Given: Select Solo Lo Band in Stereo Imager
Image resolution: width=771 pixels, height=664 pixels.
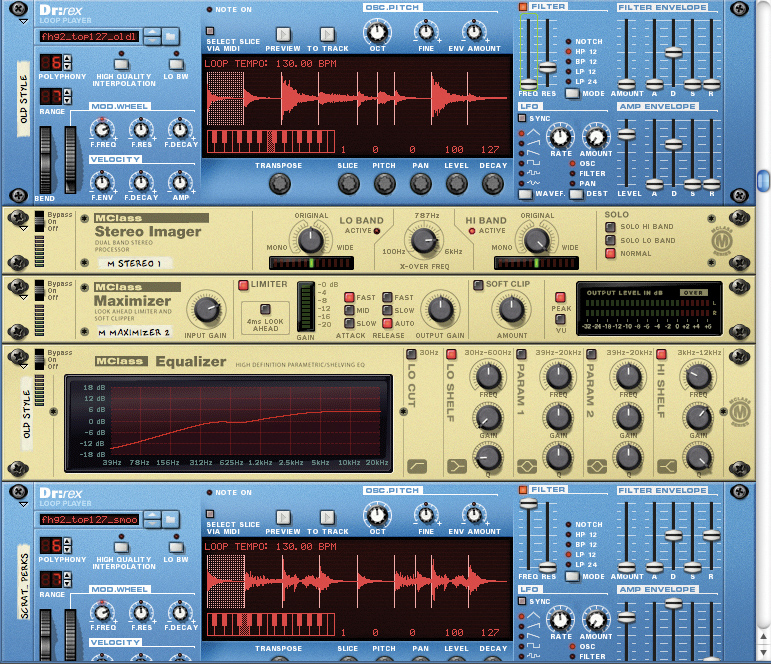Looking at the screenshot, I should pos(610,240).
